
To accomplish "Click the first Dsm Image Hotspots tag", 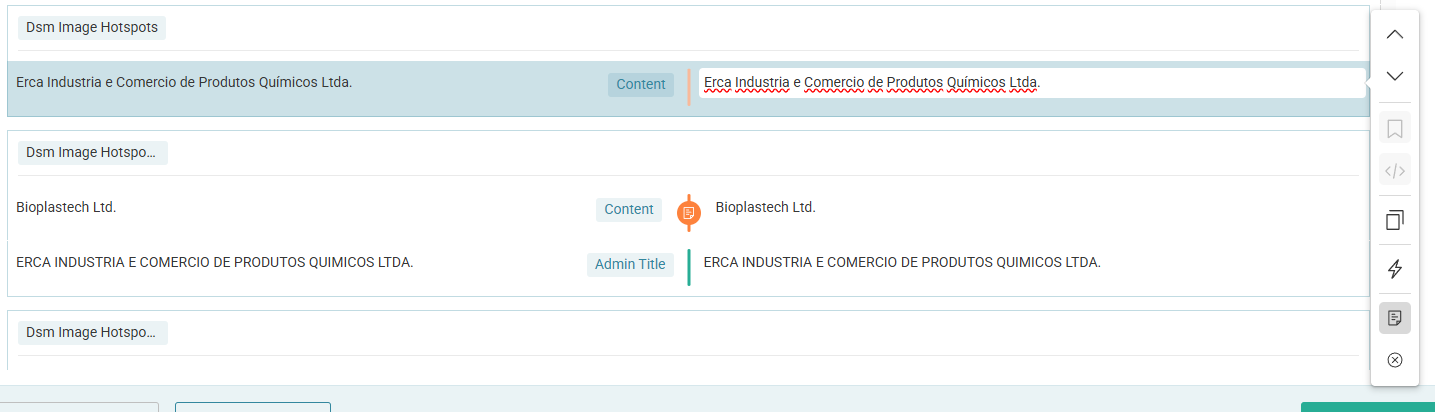I will click(92, 28).
